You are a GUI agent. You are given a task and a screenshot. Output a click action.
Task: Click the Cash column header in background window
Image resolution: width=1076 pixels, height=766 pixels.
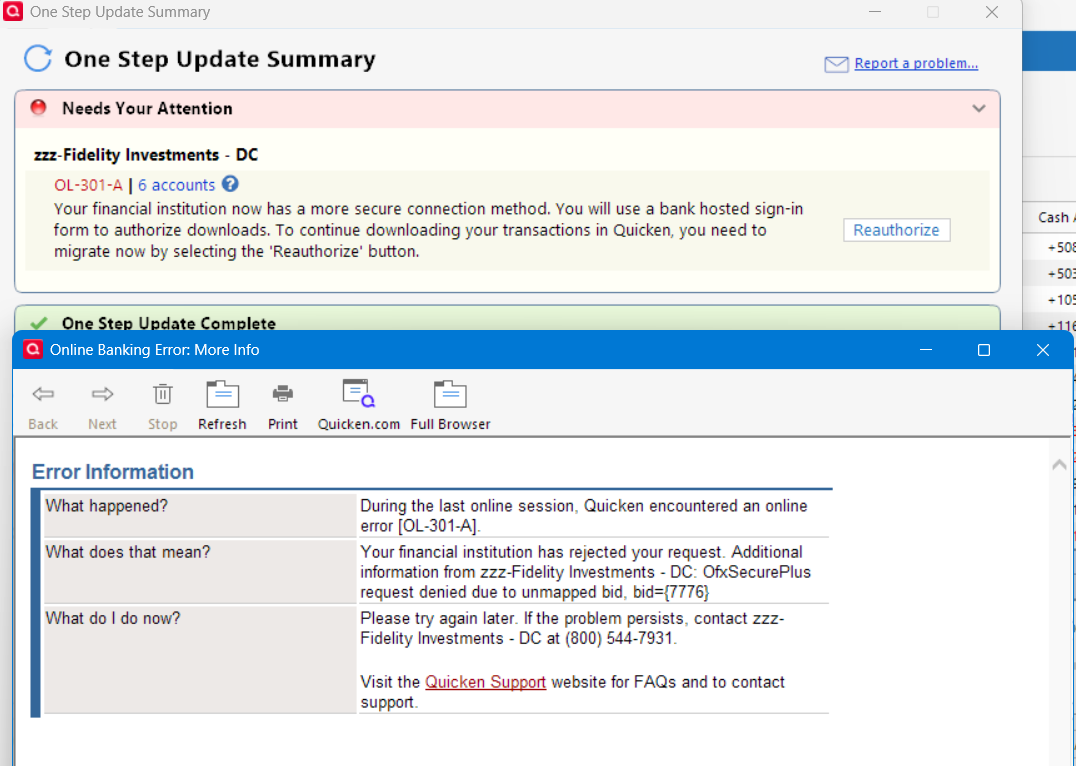tap(1056, 217)
